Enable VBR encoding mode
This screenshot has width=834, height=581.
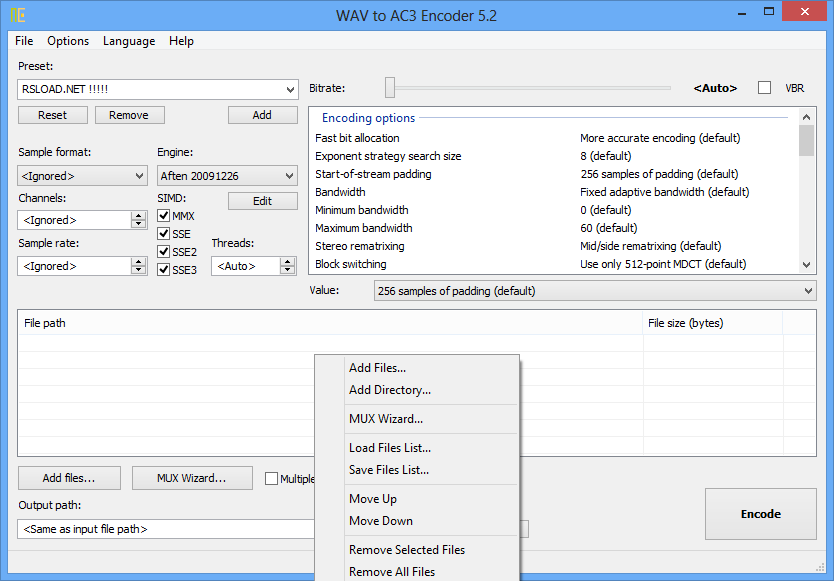pos(764,88)
